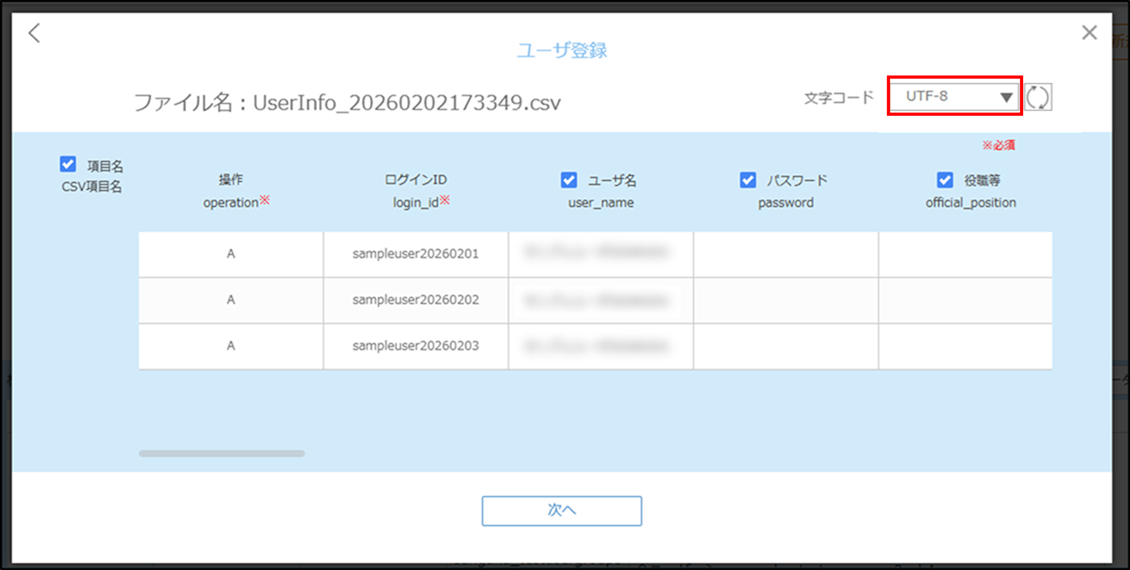Screen dimensions: 1130x570
Task: Uncheck the 項目名 checkbox
Action: pos(68,165)
